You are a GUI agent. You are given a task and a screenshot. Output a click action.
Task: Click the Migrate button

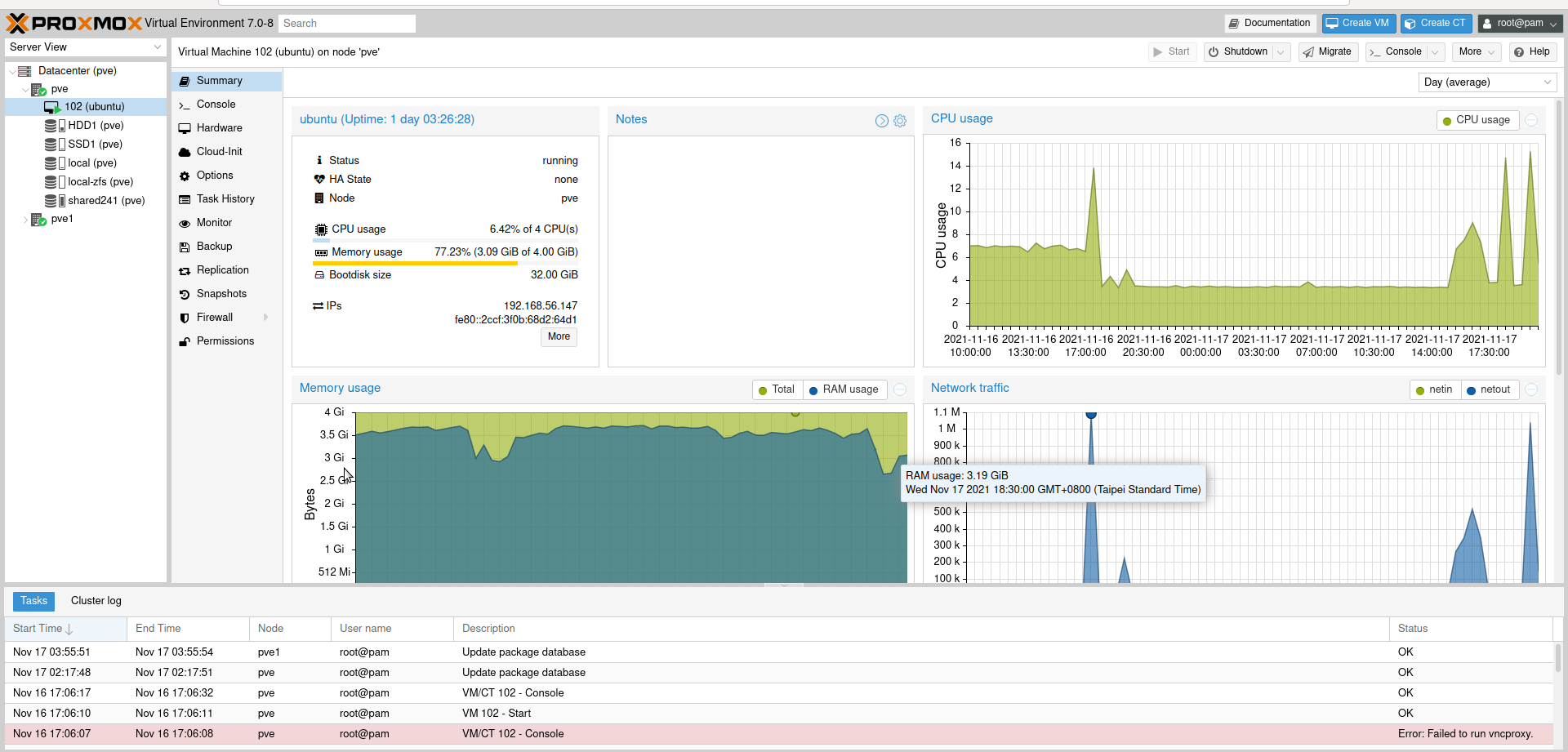[x=1328, y=52]
